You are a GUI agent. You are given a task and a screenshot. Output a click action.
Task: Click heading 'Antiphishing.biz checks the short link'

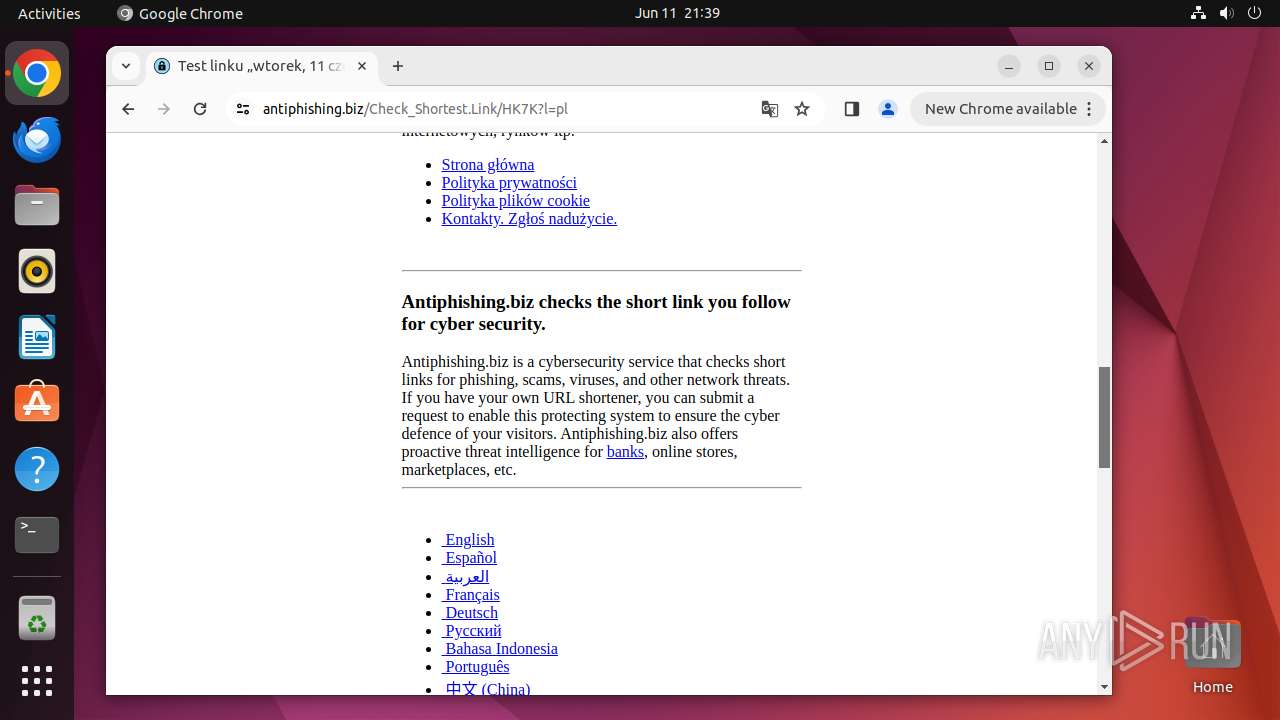point(596,313)
